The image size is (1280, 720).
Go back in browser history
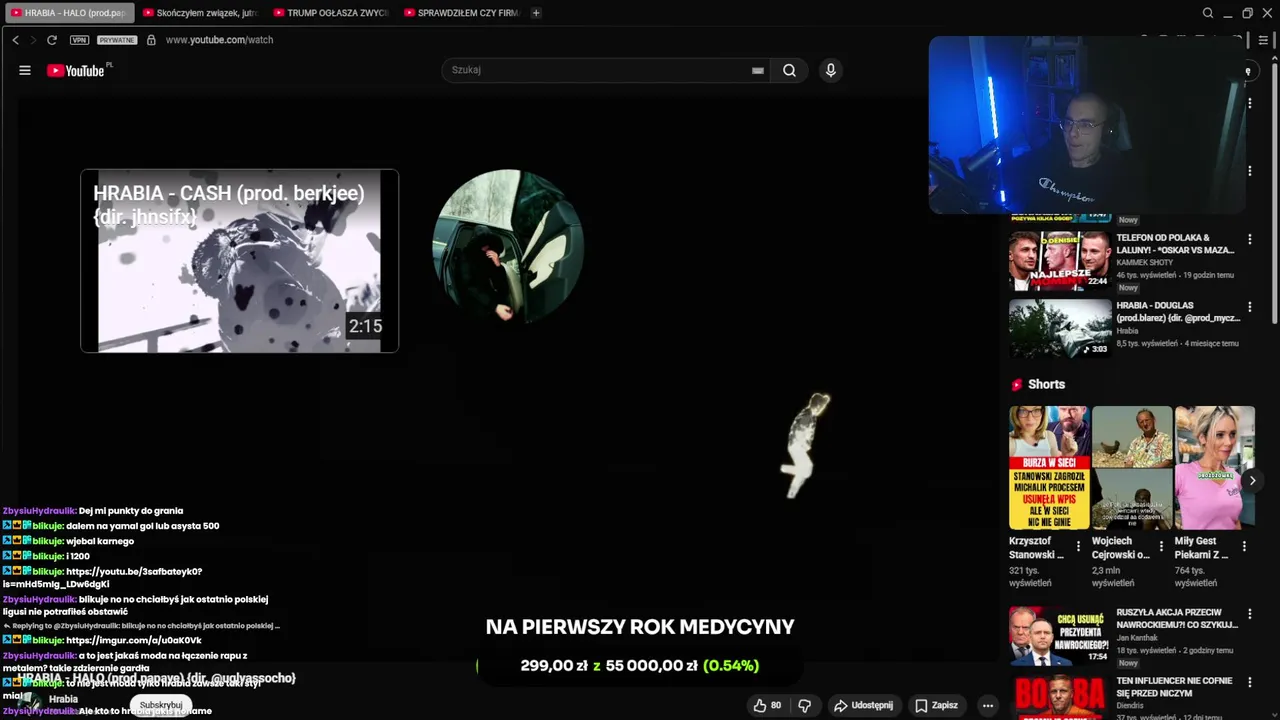(x=15, y=40)
